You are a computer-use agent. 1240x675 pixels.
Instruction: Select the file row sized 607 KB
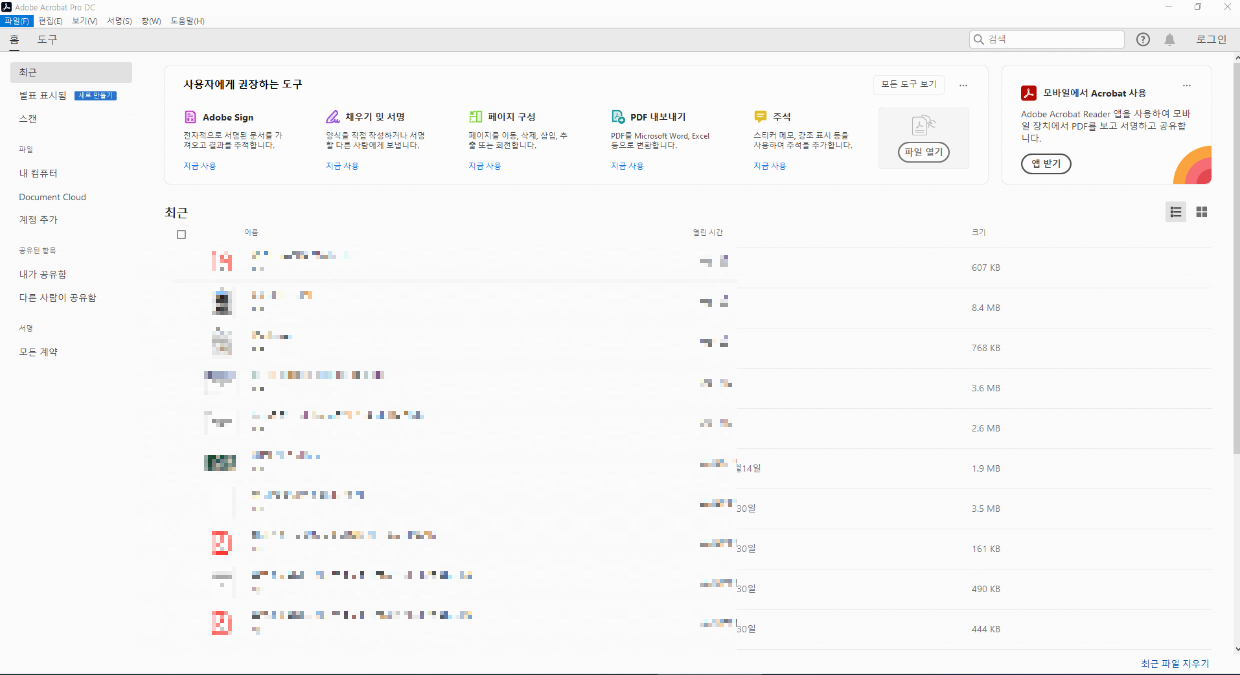pyautogui.click(x=690, y=267)
